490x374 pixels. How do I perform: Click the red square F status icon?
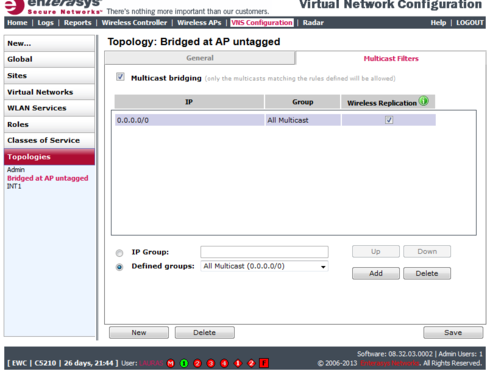click(264, 363)
